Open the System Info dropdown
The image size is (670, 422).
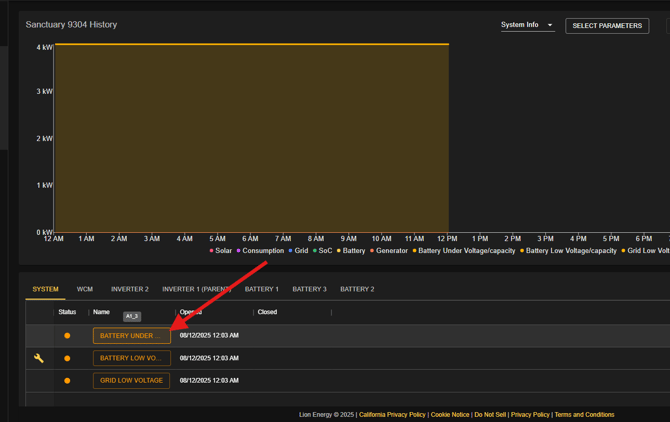(x=527, y=25)
